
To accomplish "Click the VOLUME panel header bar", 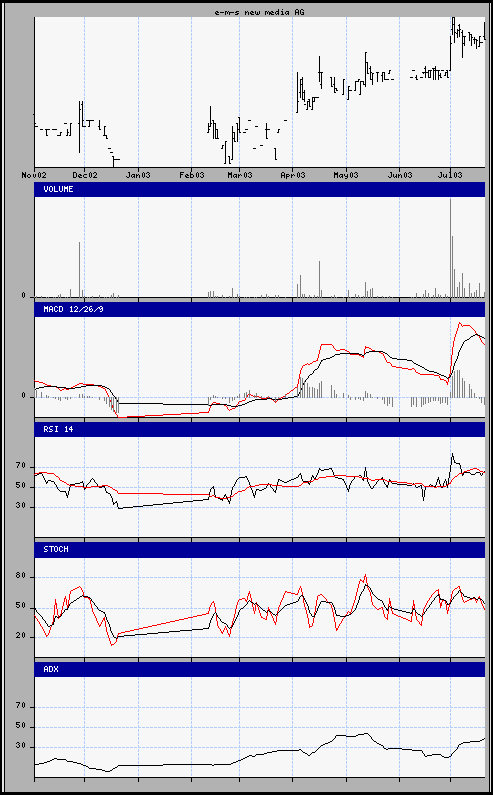I will tap(260, 189).
